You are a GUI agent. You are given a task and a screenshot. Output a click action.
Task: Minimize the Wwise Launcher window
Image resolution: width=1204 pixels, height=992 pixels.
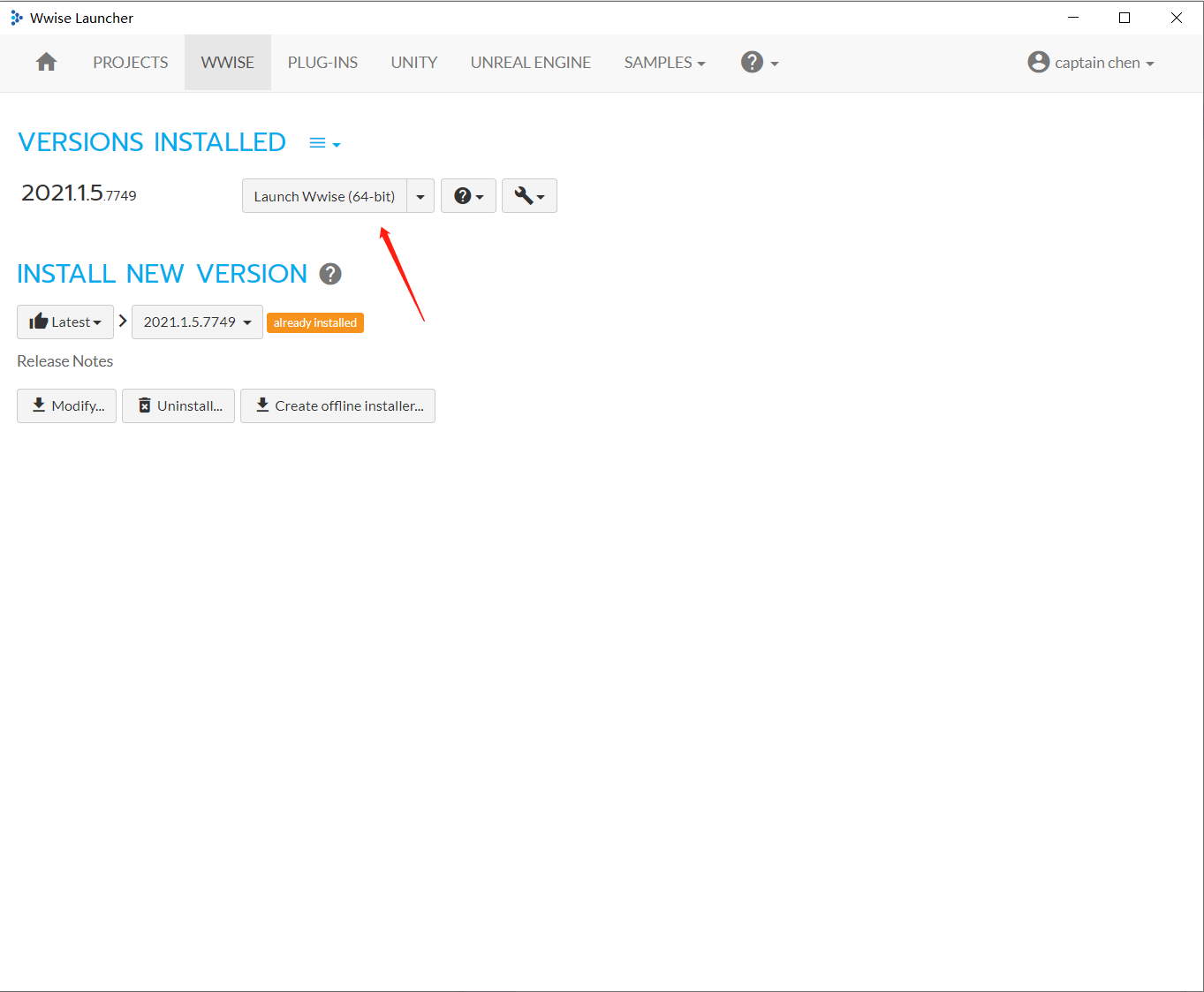[1073, 18]
